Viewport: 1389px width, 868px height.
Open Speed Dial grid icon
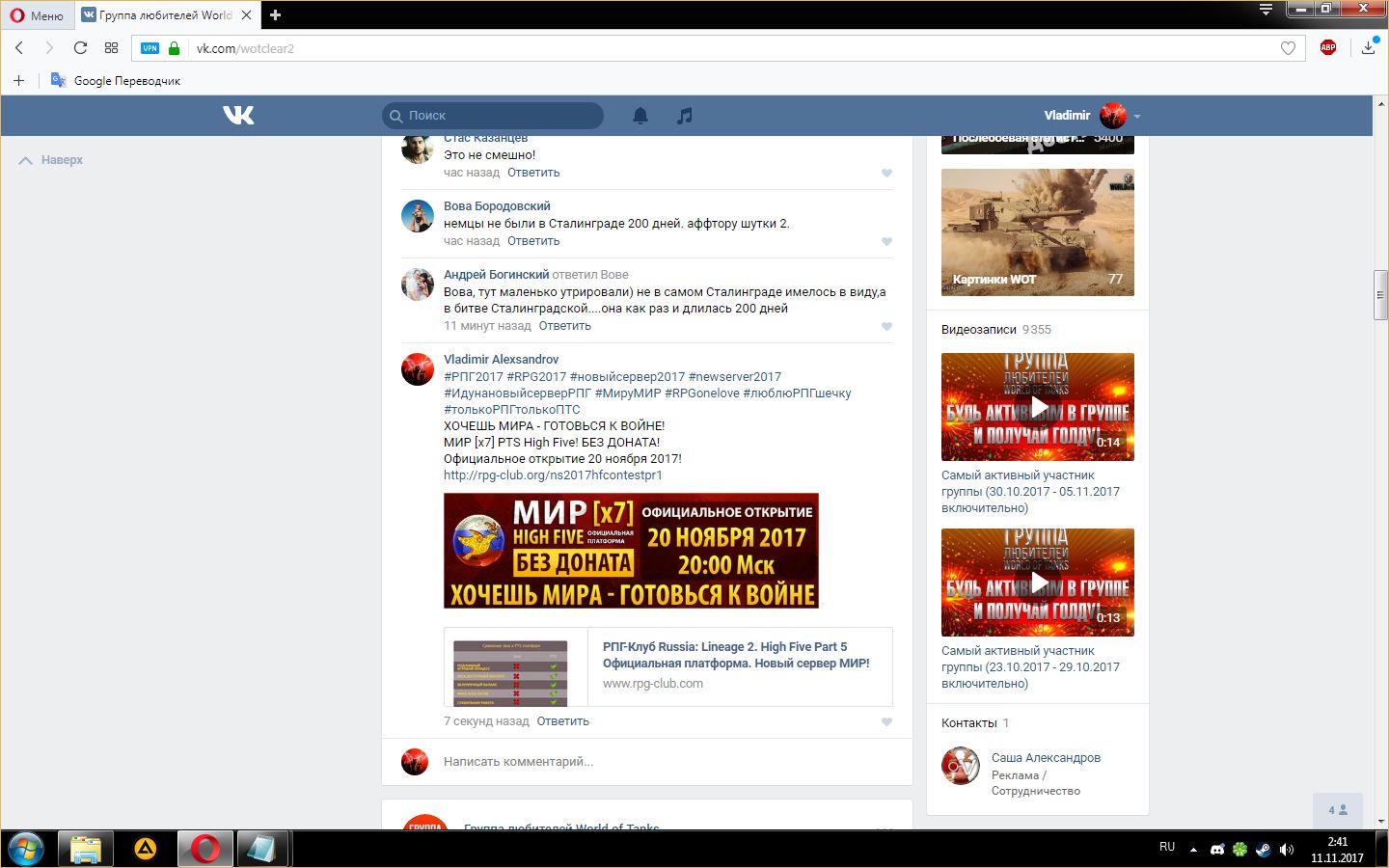(112, 48)
